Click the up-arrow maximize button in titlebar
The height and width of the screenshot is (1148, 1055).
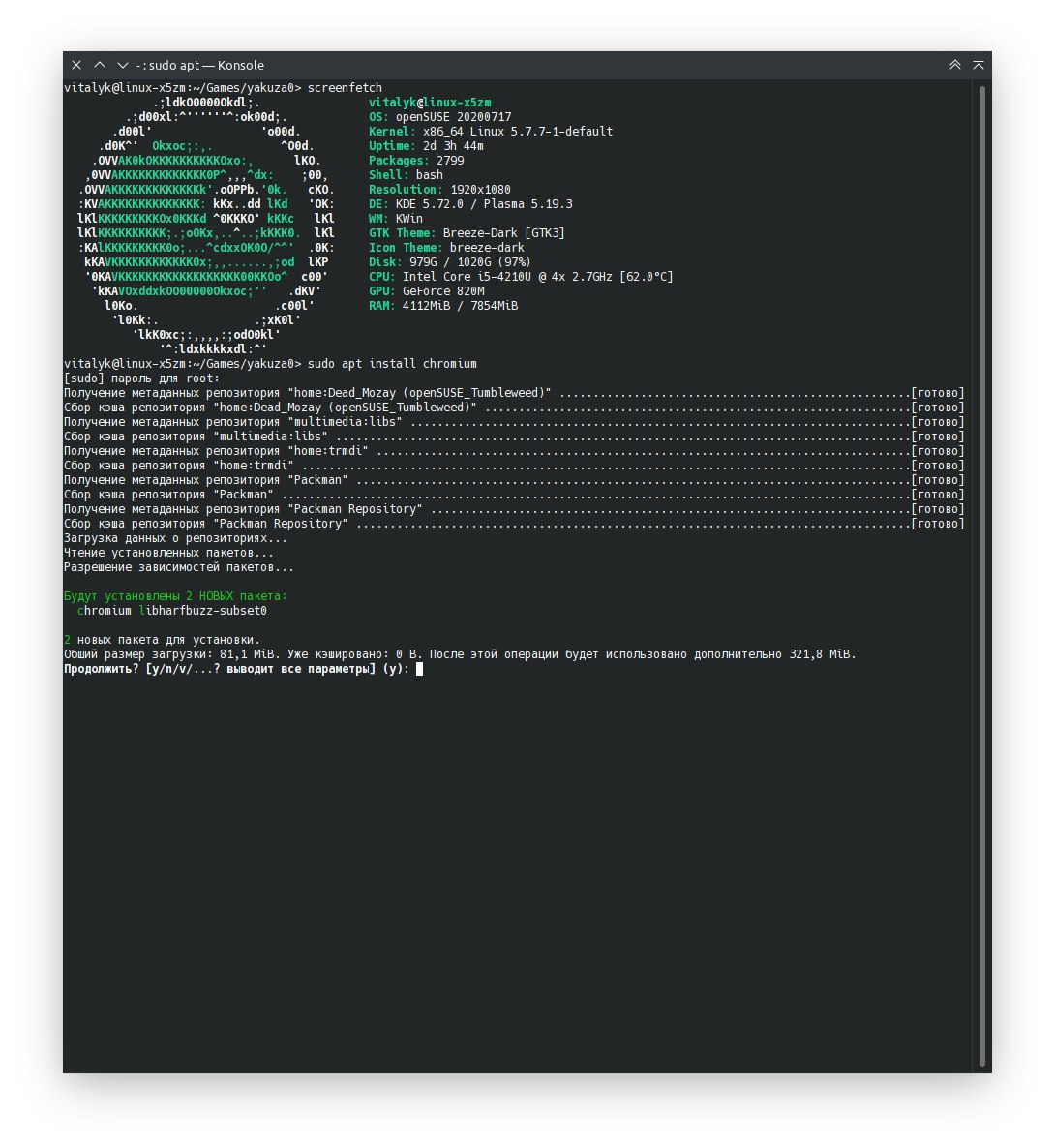[x=100, y=65]
